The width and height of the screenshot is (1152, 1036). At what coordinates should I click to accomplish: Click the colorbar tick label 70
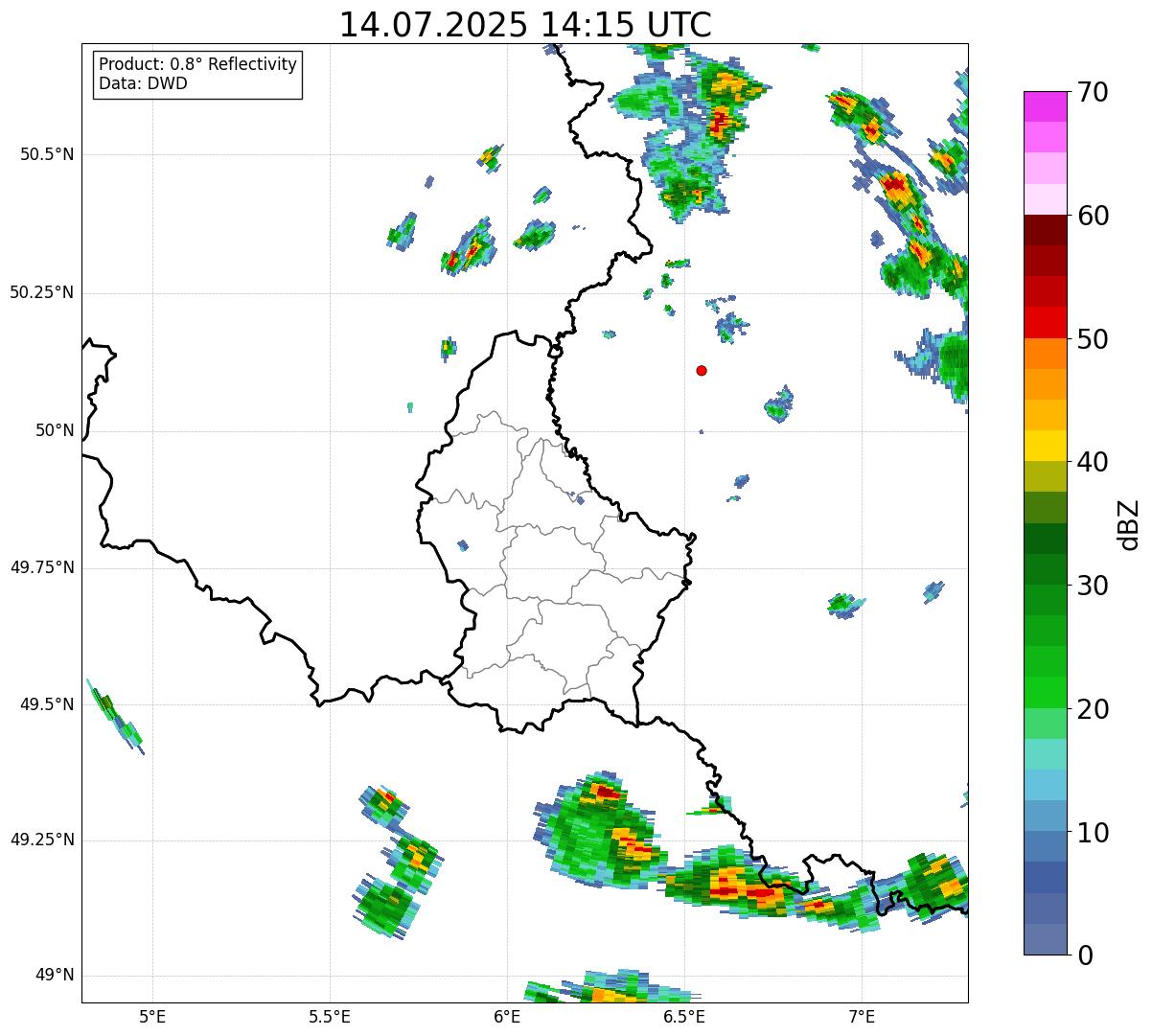coord(1093,92)
